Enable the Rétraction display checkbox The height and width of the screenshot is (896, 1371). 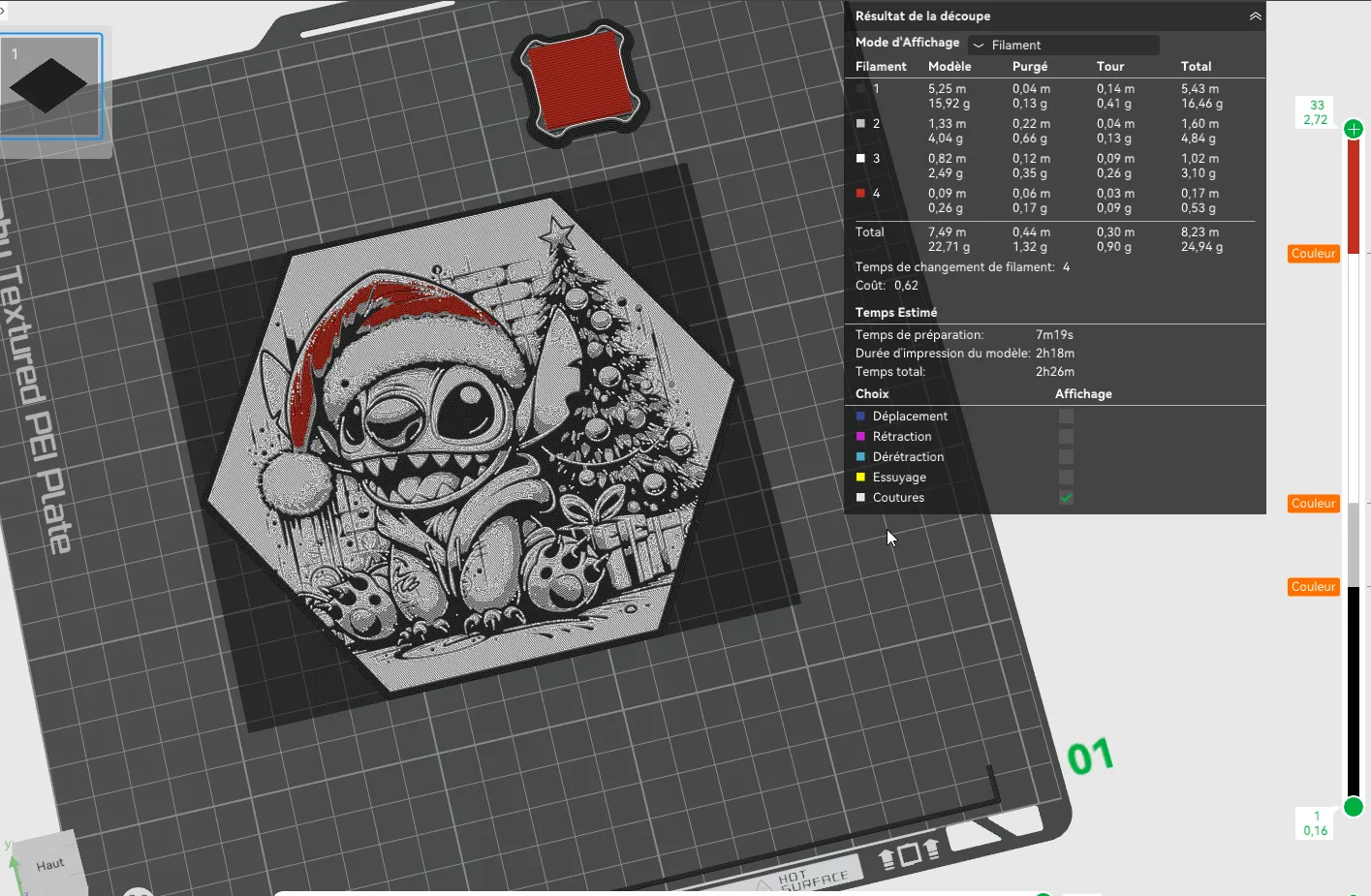click(1066, 436)
